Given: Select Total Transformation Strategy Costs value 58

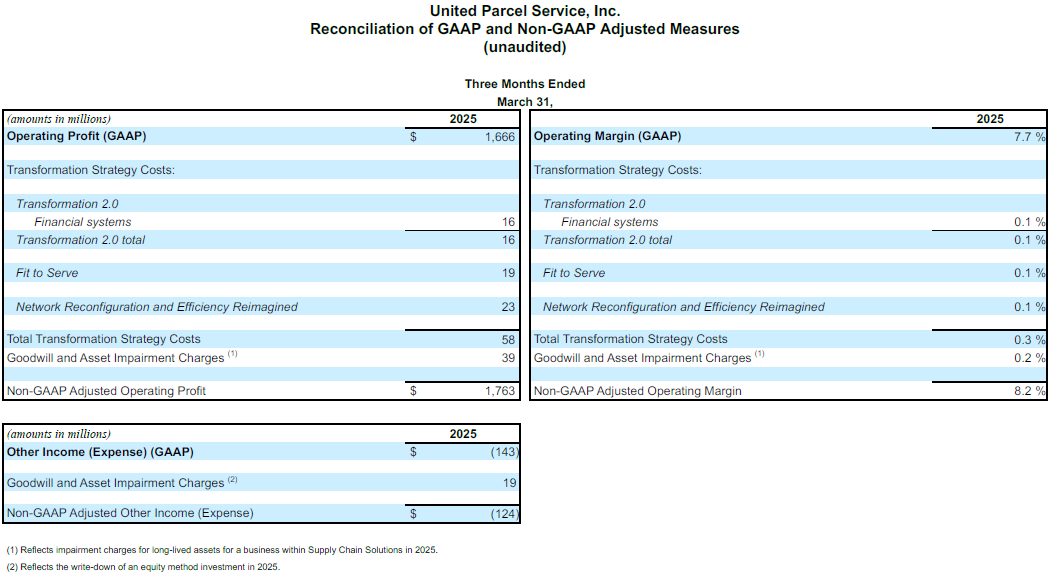Looking at the screenshot, I should (509, 340).
